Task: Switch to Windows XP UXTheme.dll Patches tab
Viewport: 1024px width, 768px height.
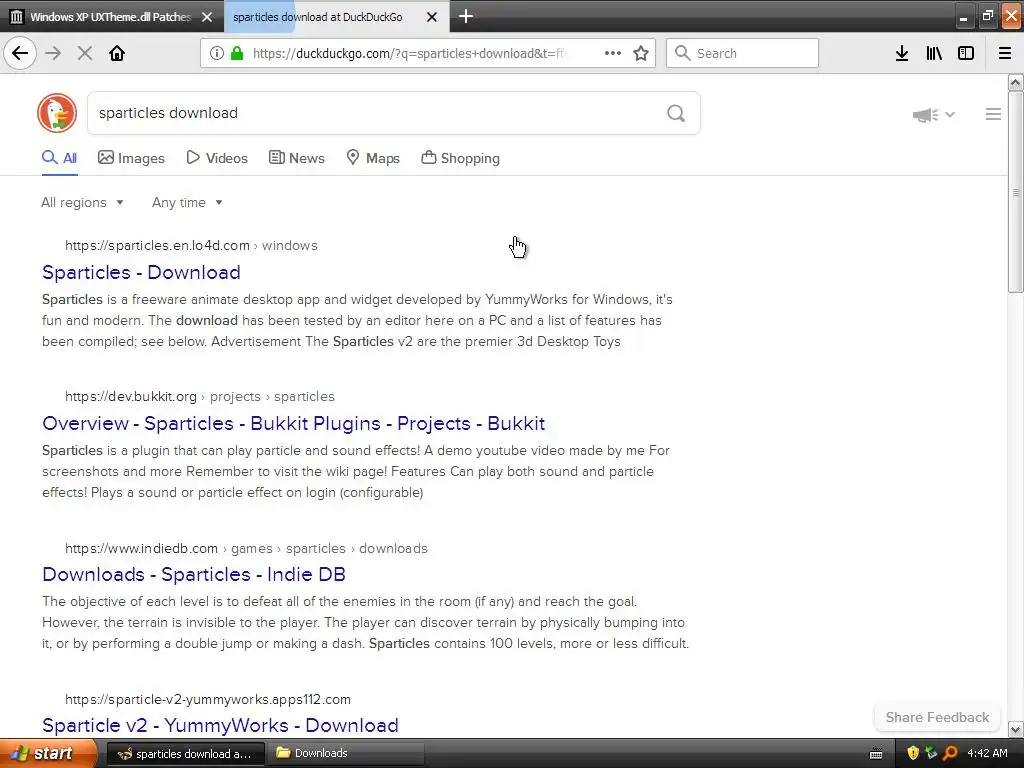Action: pyautogui.click(x=111, y=17)
